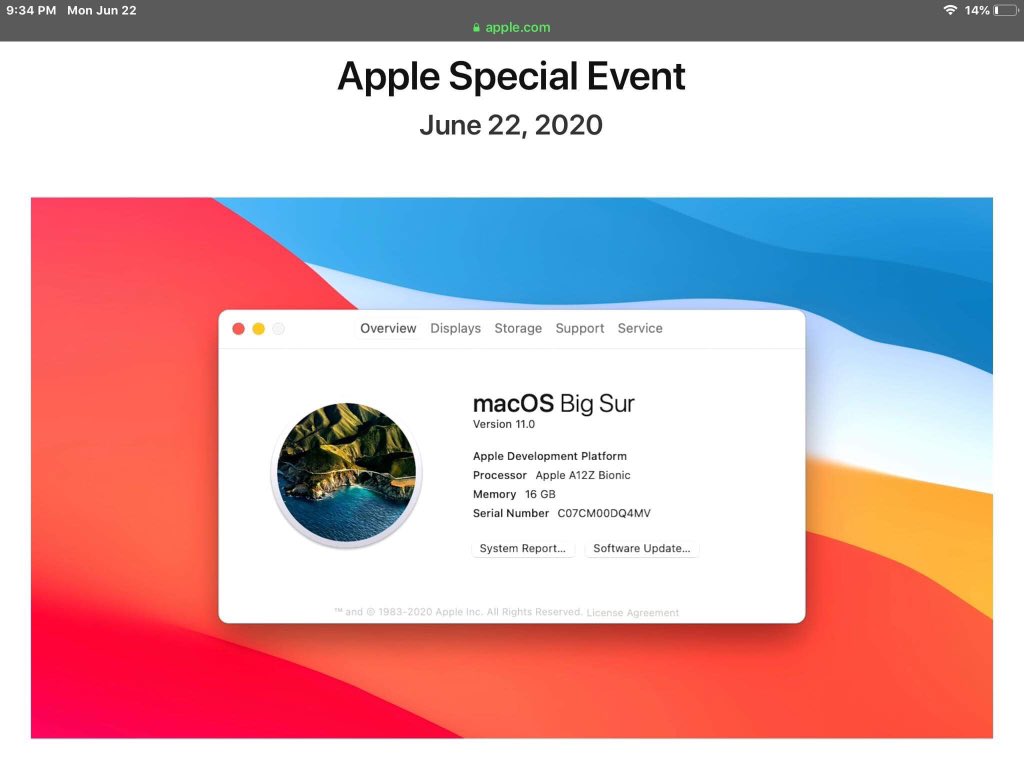1024x768 pixels.
Task: Select the Storage tab
Action: 518,328
